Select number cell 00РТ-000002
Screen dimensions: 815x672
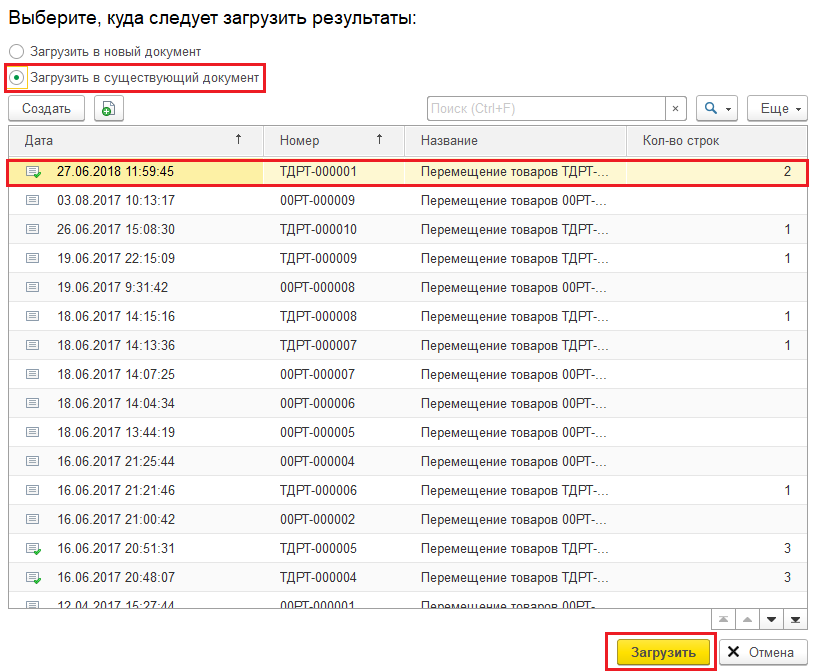tap(318, 519)
